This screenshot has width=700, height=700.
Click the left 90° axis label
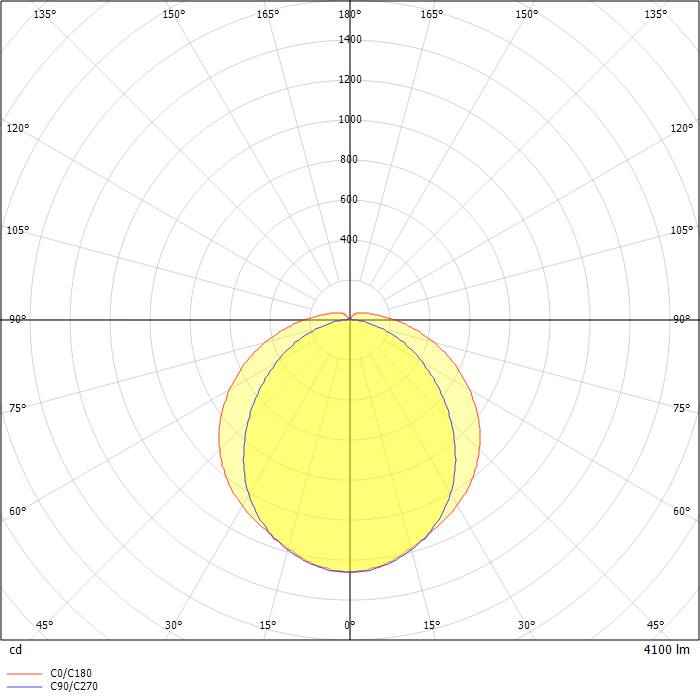point(18,319)
